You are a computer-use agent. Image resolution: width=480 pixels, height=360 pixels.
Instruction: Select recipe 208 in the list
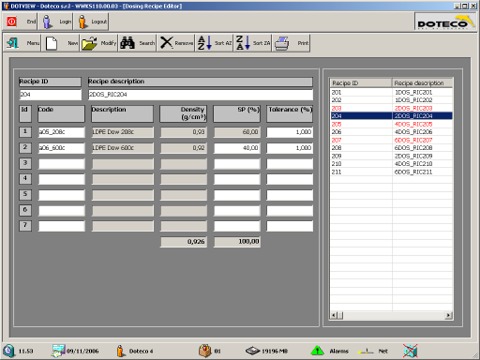click(x=391, y=148)
